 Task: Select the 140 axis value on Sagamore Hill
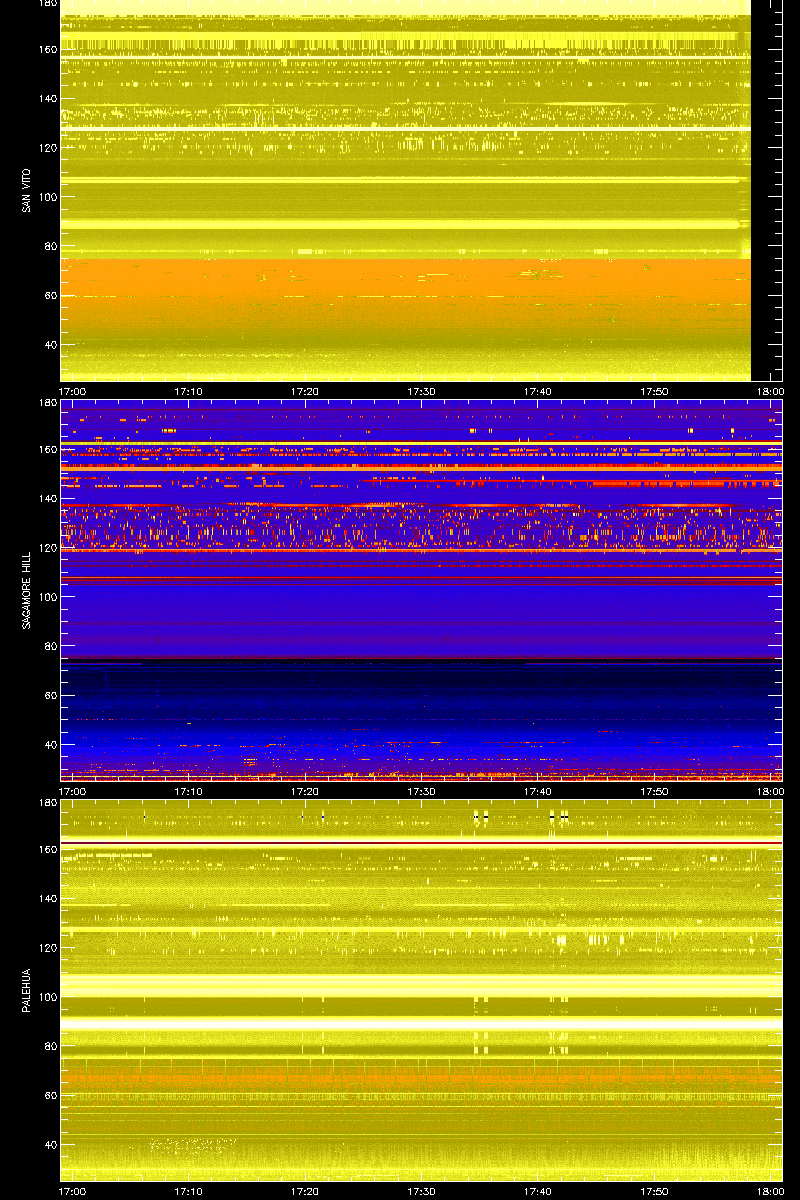47,498
